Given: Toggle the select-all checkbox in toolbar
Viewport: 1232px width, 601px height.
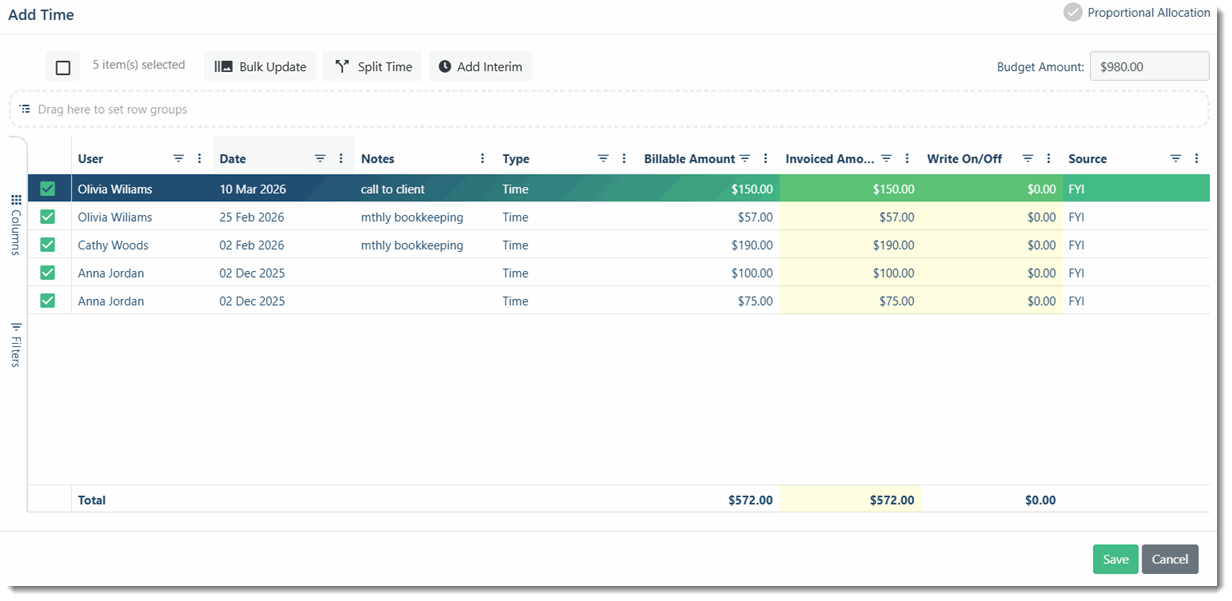Looking at the screenshot, I should (x=63, y=67).
